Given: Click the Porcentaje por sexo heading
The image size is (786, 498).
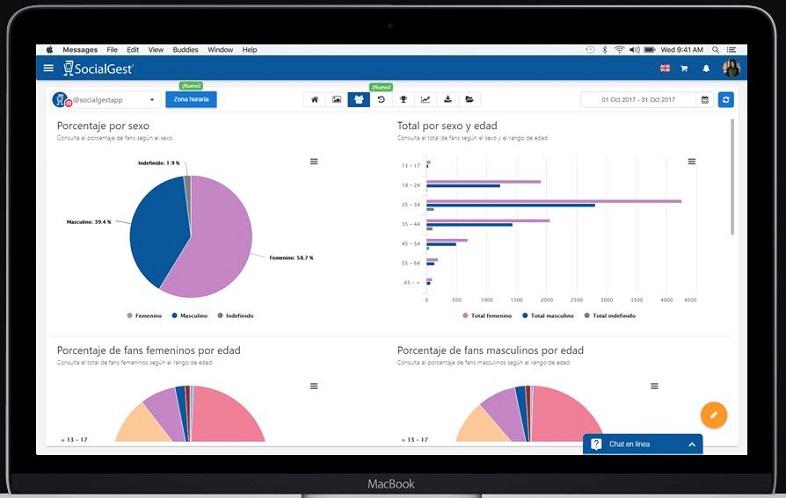Looking at the screenshot, I should [103, 126].
